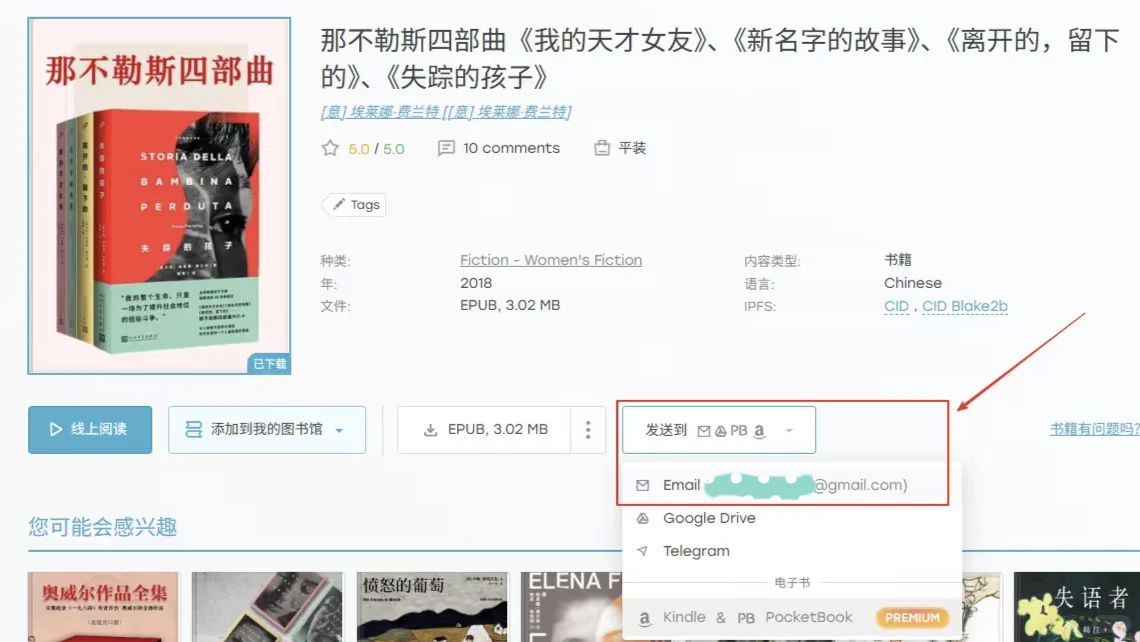Open the 奥威尔作品全集 recommended book
This screenshot has width=1140, height=642.
pyautogui.click(x=103, y=606)
